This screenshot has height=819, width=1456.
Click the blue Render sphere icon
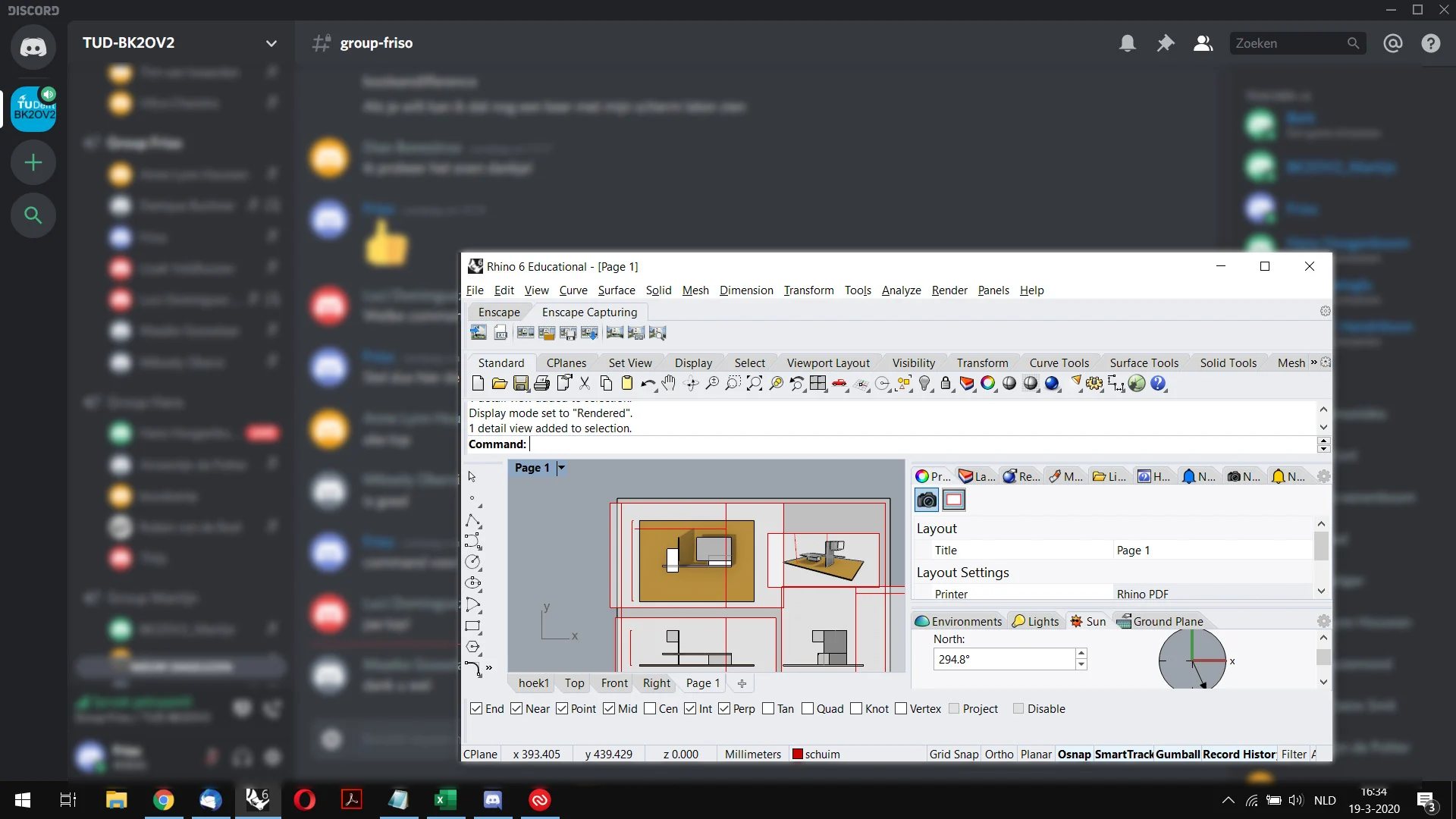pyautogui.click(x=1052, y=384)
